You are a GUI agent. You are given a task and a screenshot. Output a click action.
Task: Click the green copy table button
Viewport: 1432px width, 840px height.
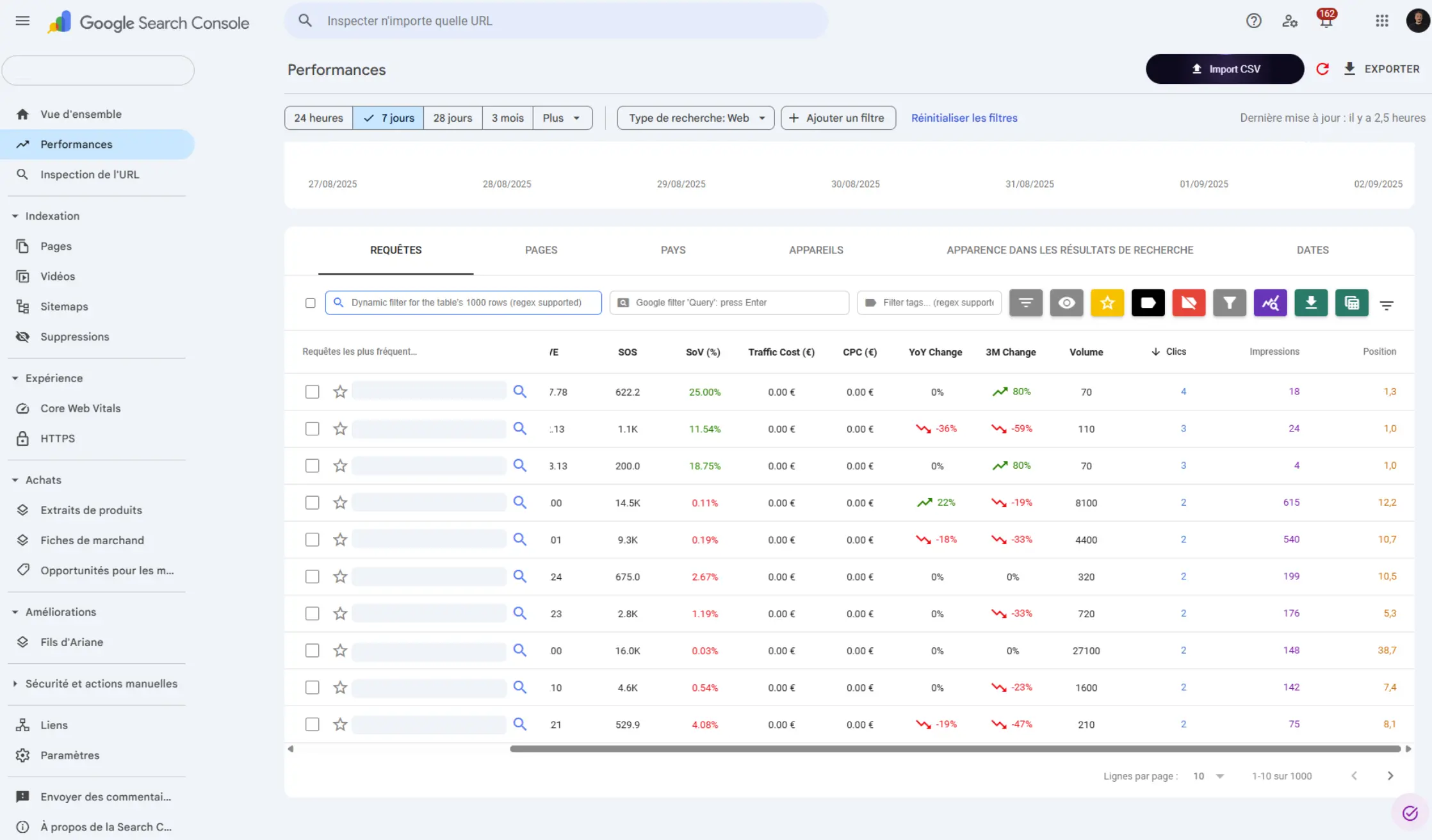click(x=1351, y=303)
